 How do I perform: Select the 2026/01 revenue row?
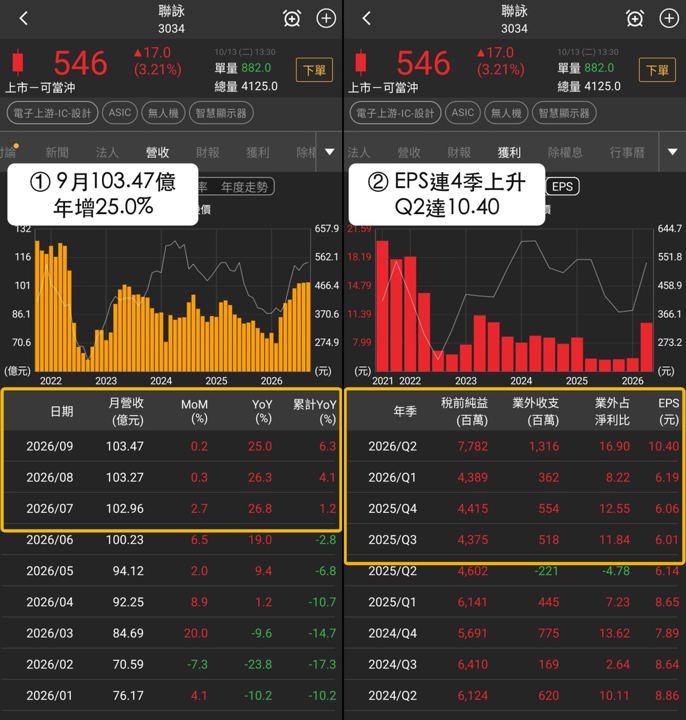coord(171,696)
